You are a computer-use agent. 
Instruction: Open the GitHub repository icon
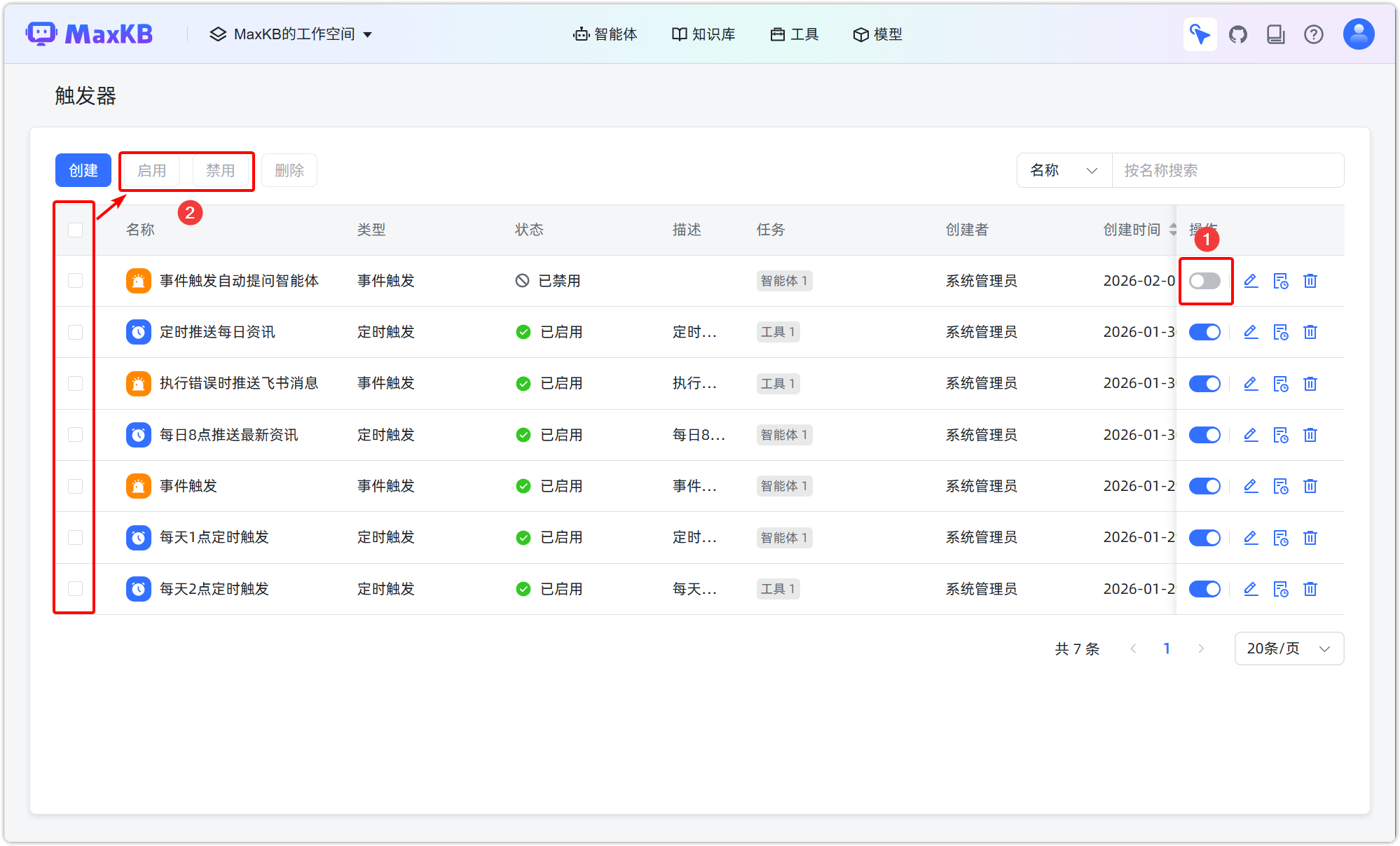pyautogui.click(x=1238, y=34)
